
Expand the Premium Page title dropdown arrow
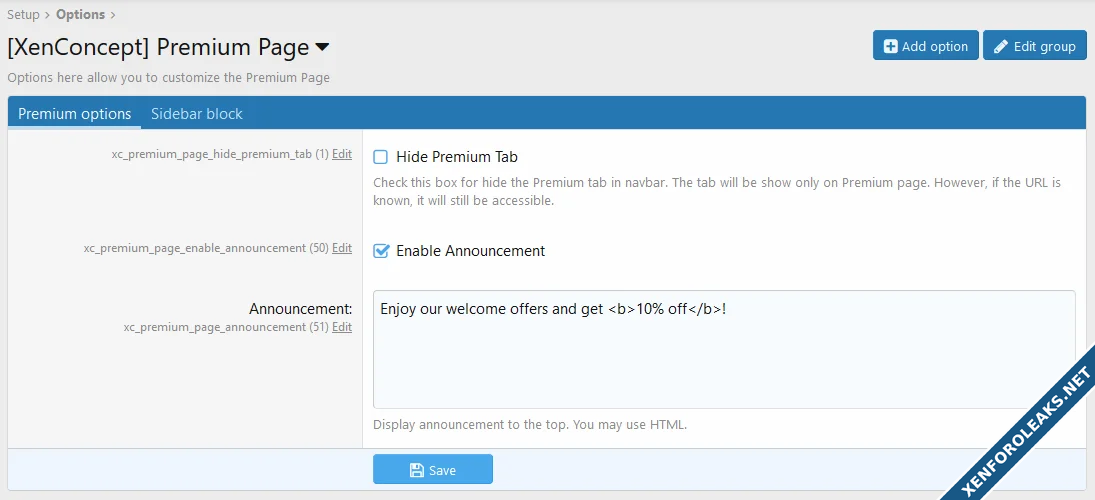coord(322,47)
